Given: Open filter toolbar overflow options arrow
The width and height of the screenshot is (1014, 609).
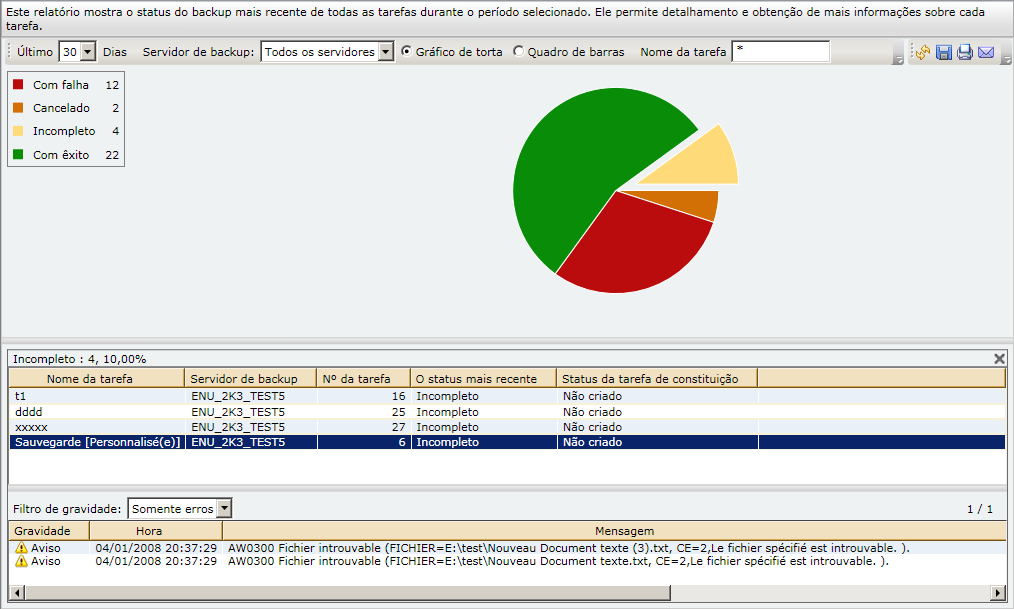Looking at the screenshot, I should tap(898, 59).
